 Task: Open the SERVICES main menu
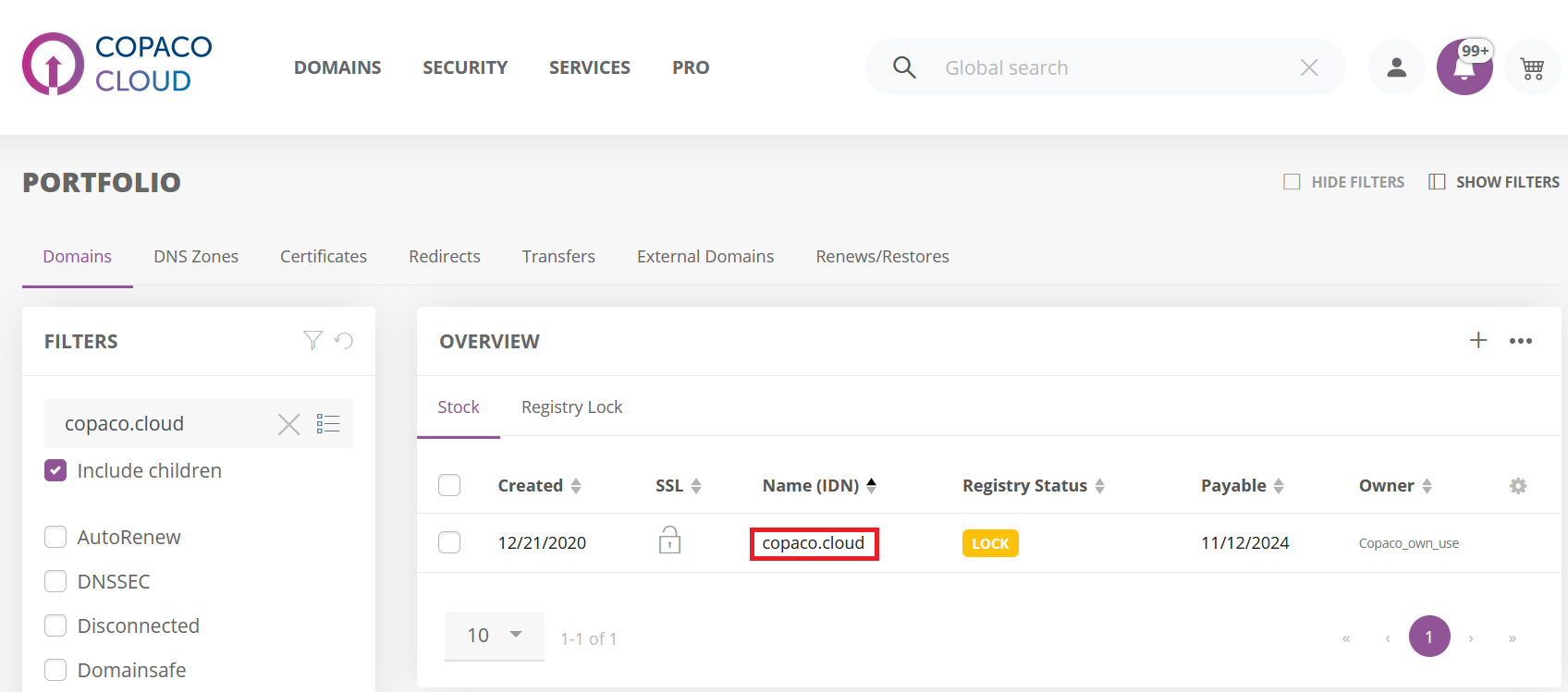(x=590, y=67)
